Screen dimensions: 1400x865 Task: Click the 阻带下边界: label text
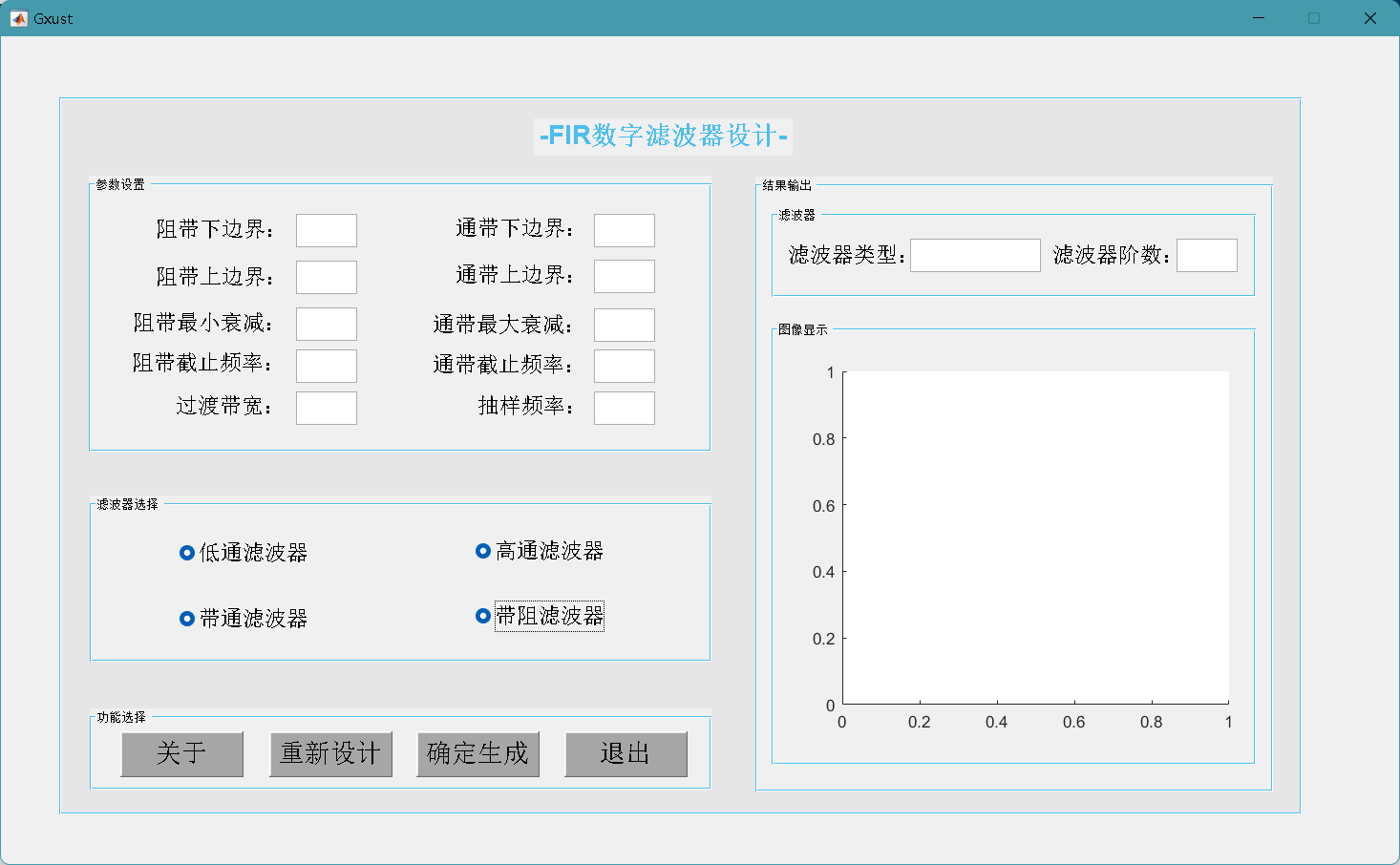(x=216, y=229)
